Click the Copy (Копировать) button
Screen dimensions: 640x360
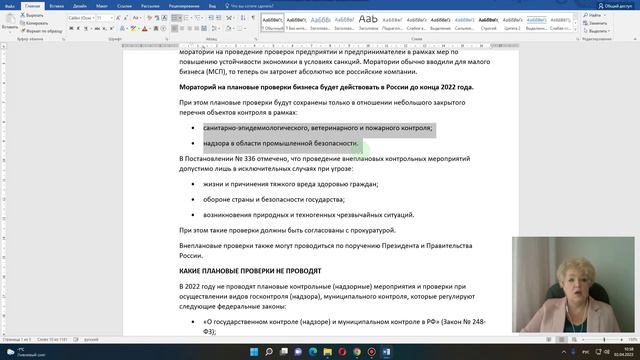pos(34,23)
